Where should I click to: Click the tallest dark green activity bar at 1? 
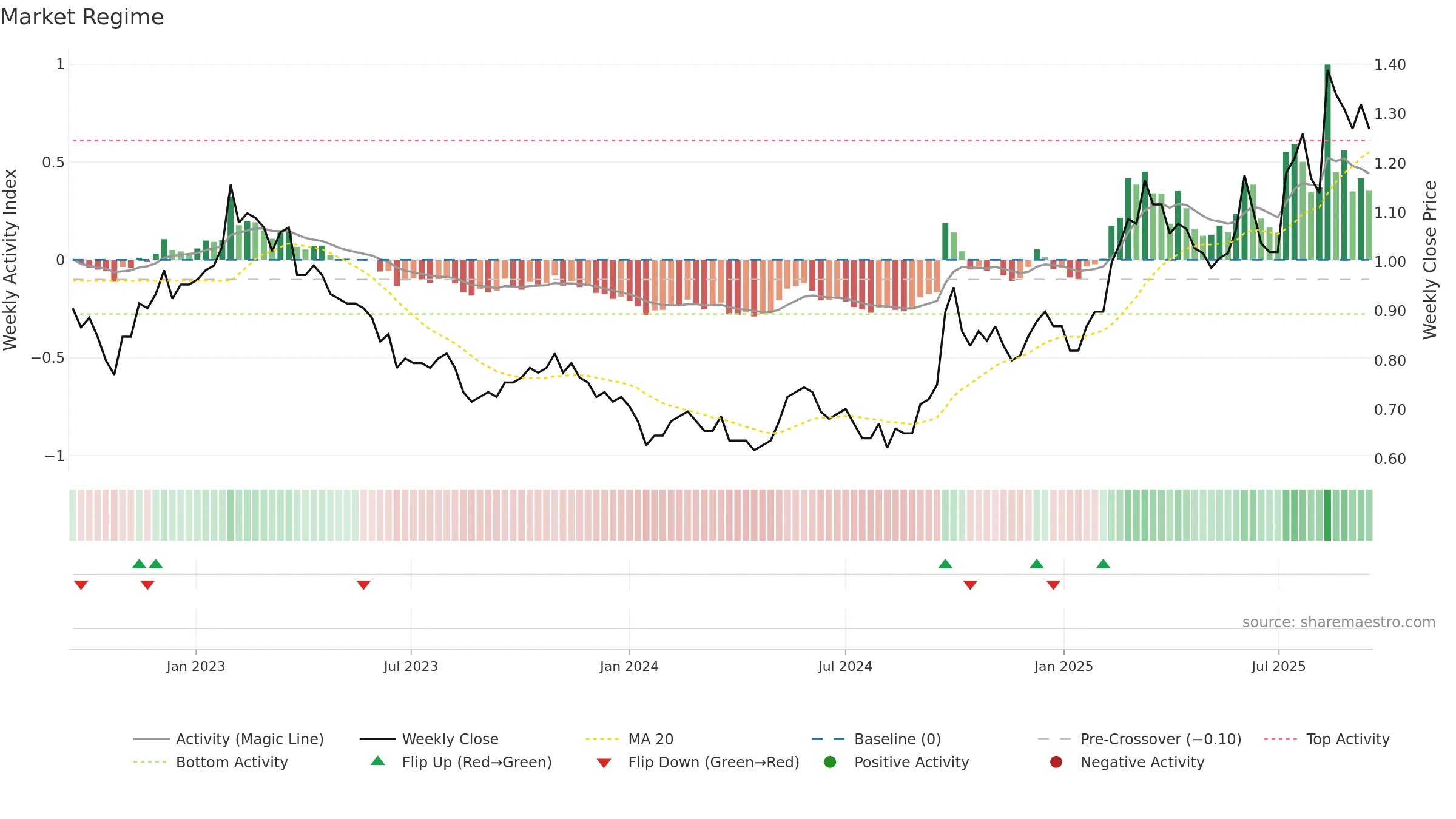pyautogui.click(x=1327, y=162)
